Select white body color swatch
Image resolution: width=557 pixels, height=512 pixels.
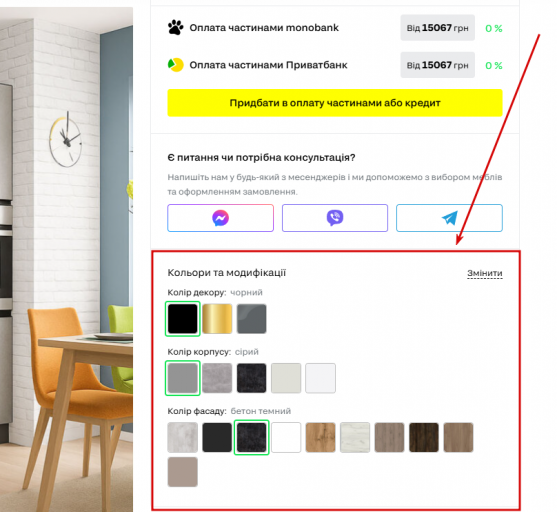[320, 378]
